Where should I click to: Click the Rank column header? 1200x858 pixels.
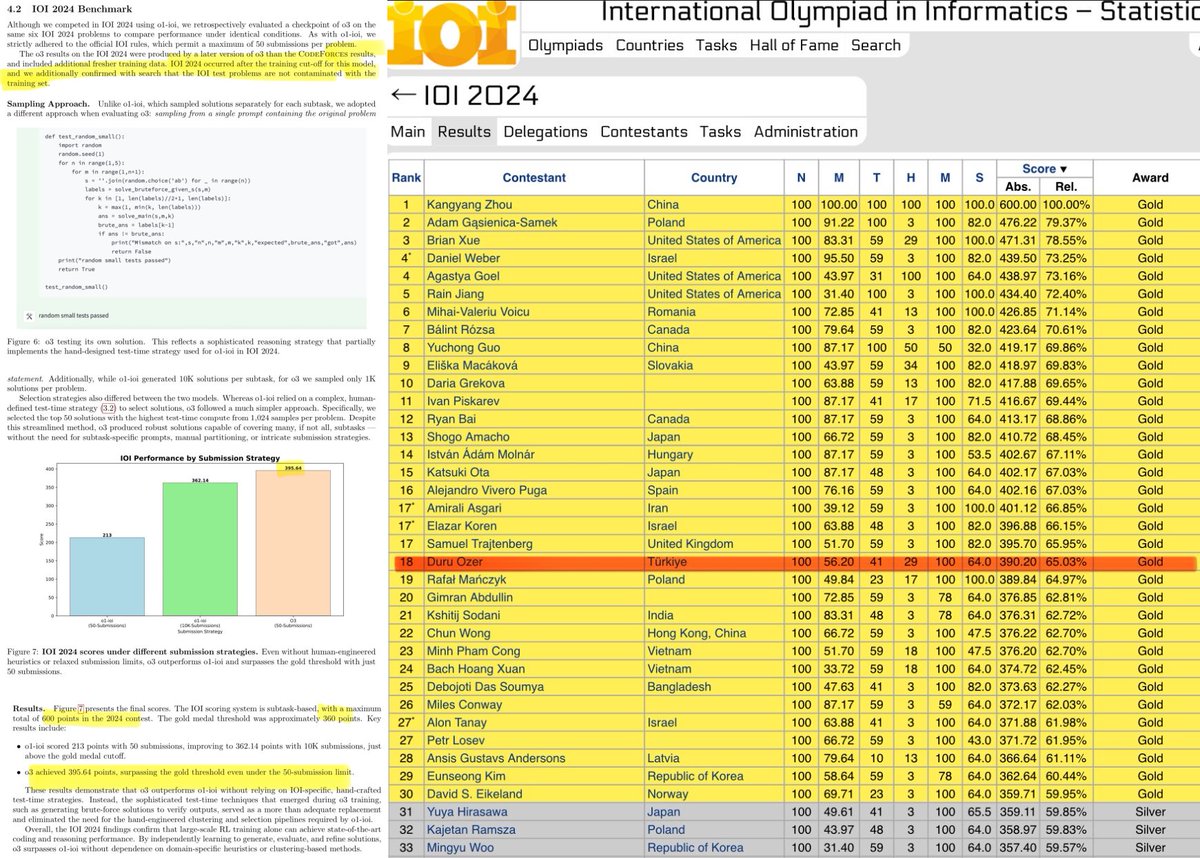406,177
